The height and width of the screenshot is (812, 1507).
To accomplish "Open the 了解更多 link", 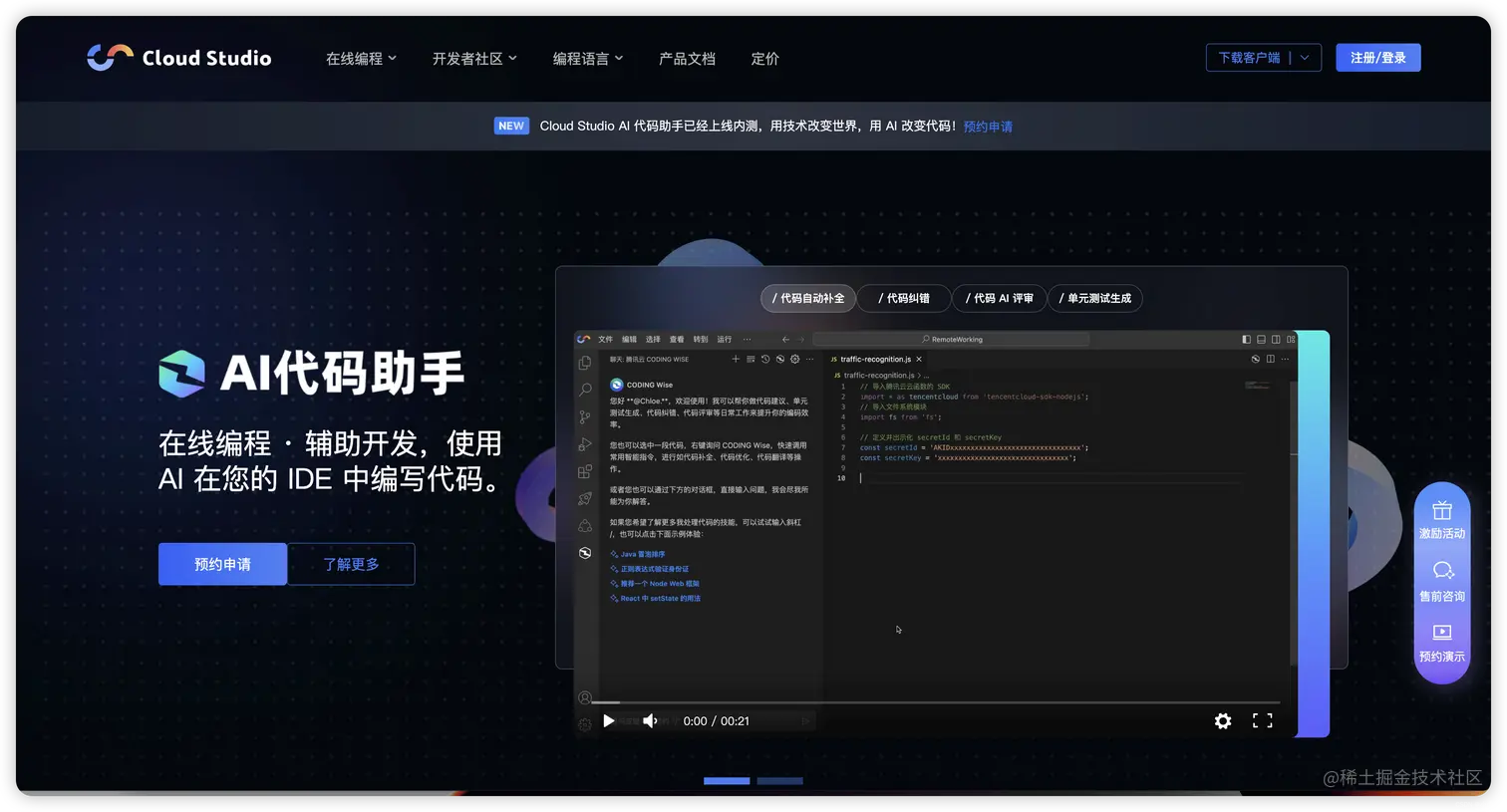I will (x=350, y=563).
